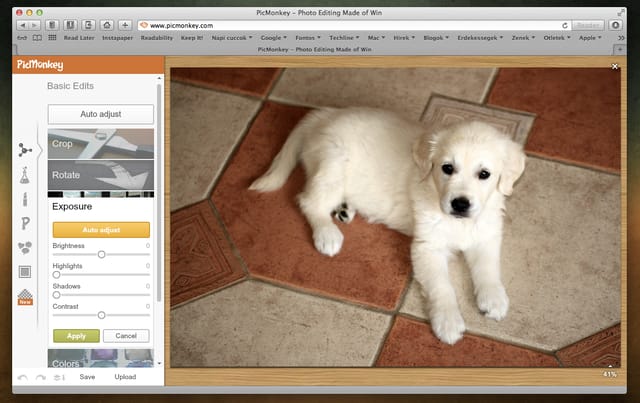Open the Crop tool section
Screen dimensions: 640x403
tap(101, 144)
